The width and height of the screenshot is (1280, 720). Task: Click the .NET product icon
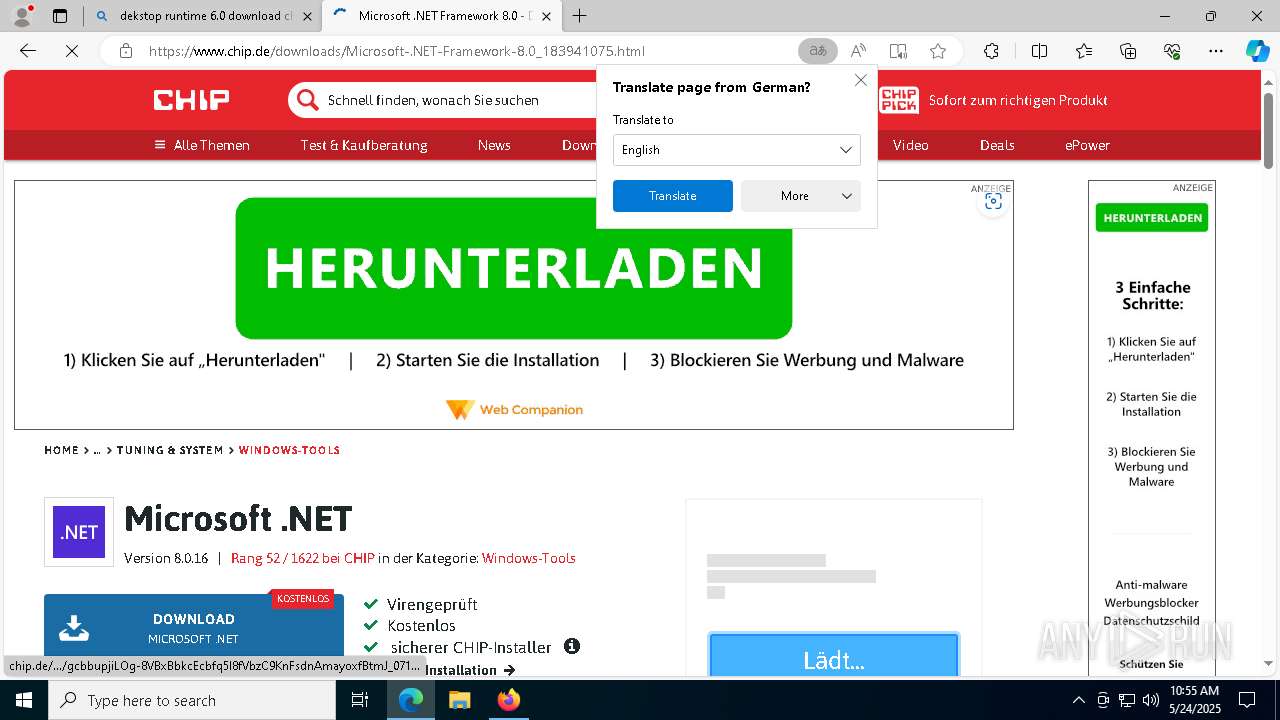[x=79, y=532]
